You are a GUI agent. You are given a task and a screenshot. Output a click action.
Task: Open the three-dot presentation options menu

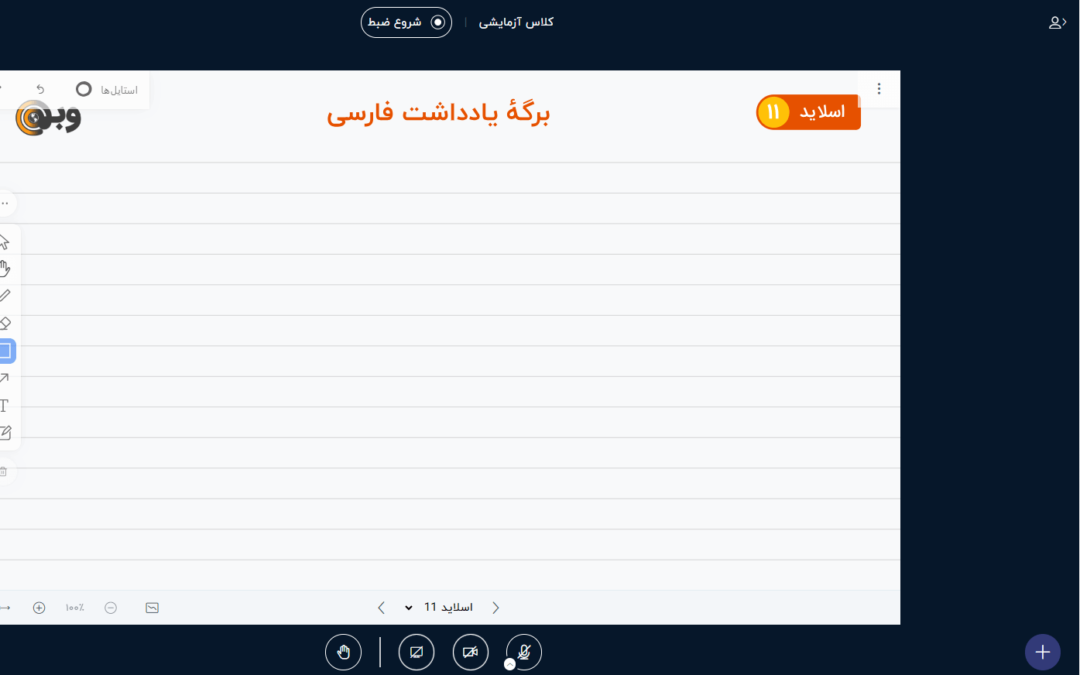coord(879,89)
